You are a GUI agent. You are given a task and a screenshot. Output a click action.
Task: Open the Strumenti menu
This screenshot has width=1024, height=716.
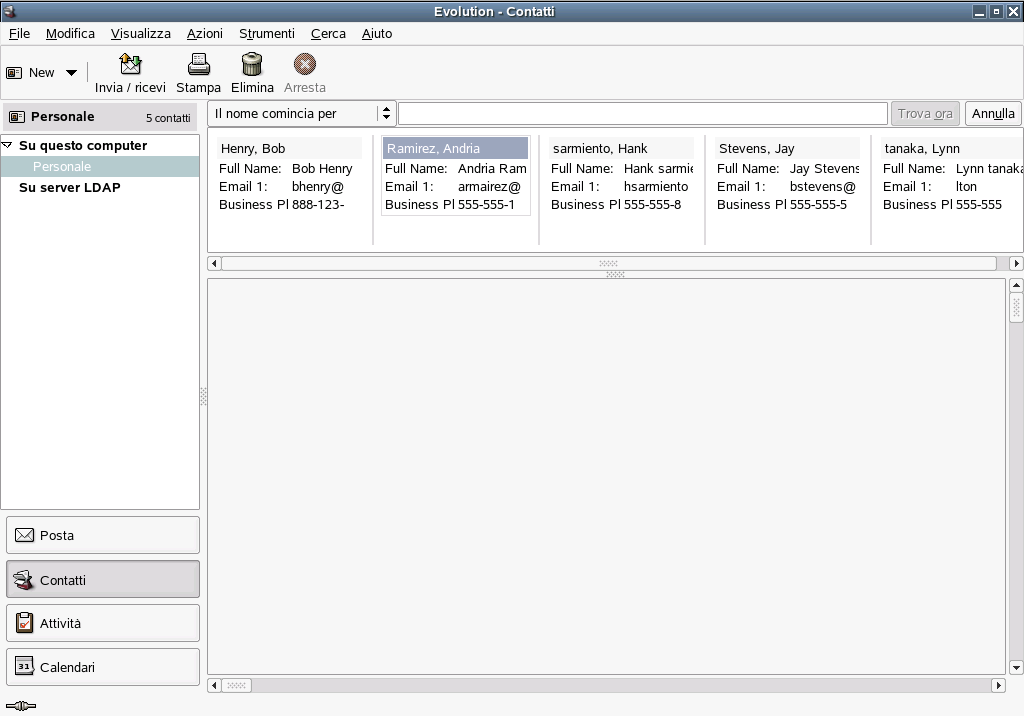tap(266, 33)
